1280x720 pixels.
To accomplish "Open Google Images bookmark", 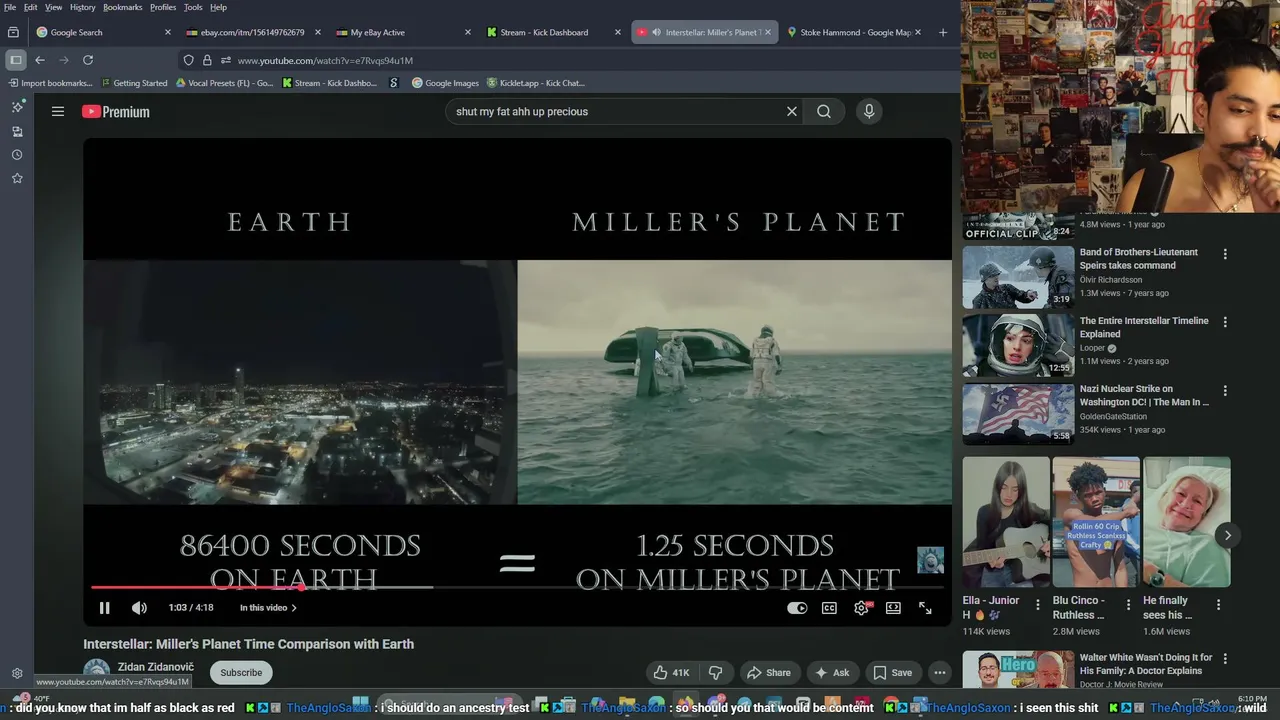I will (x=446, y=83).
